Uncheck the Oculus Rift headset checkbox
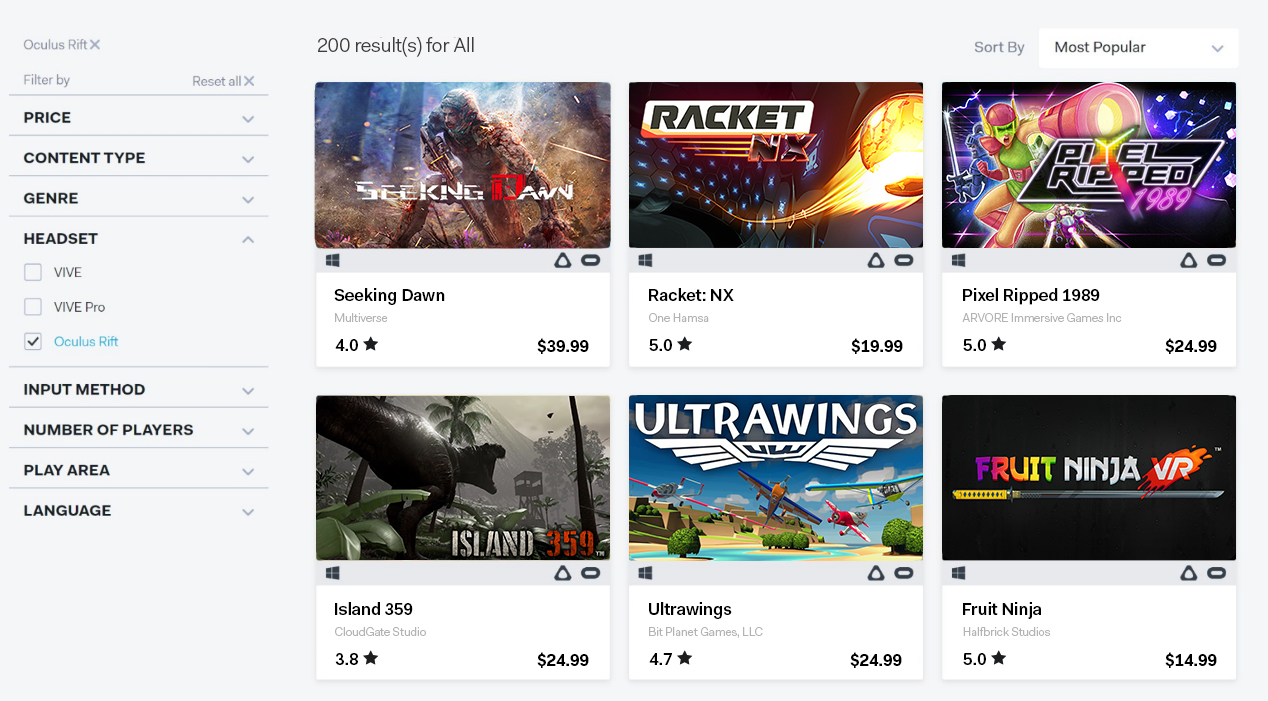This screenshot has height=701, width=1268. coord(33,341)
